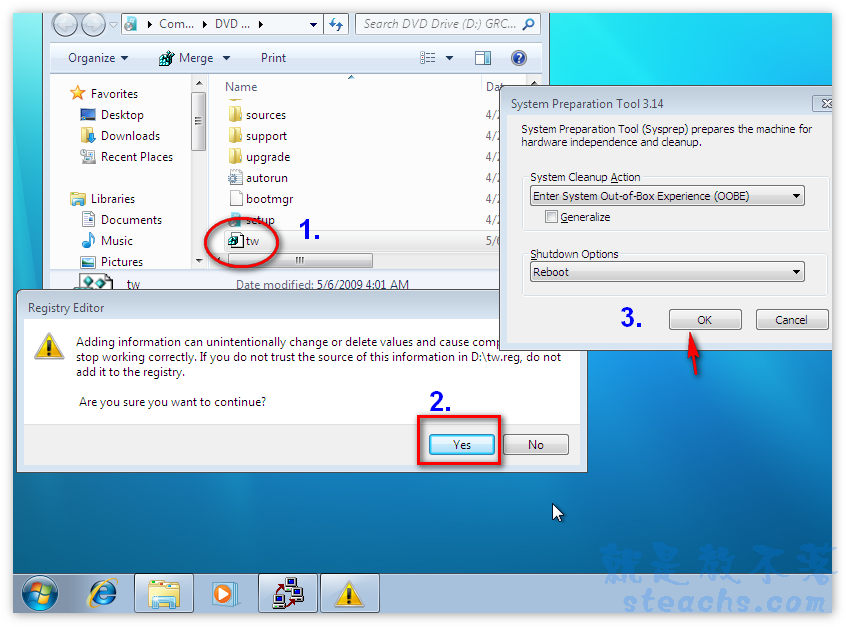
Task: Open the view options dropdown arrow
Action: tap(449, 58)
